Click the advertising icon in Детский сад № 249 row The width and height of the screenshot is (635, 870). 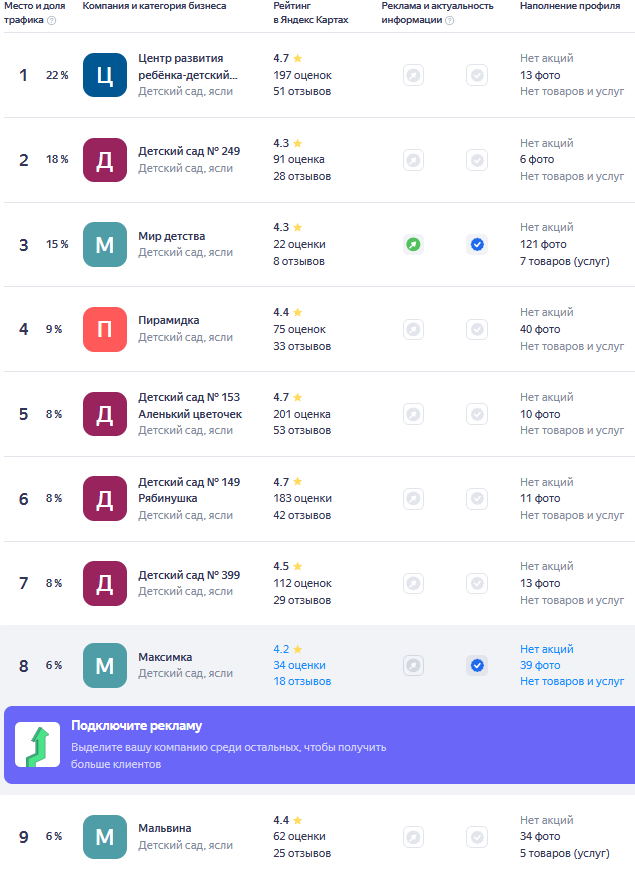pos(414,160)
